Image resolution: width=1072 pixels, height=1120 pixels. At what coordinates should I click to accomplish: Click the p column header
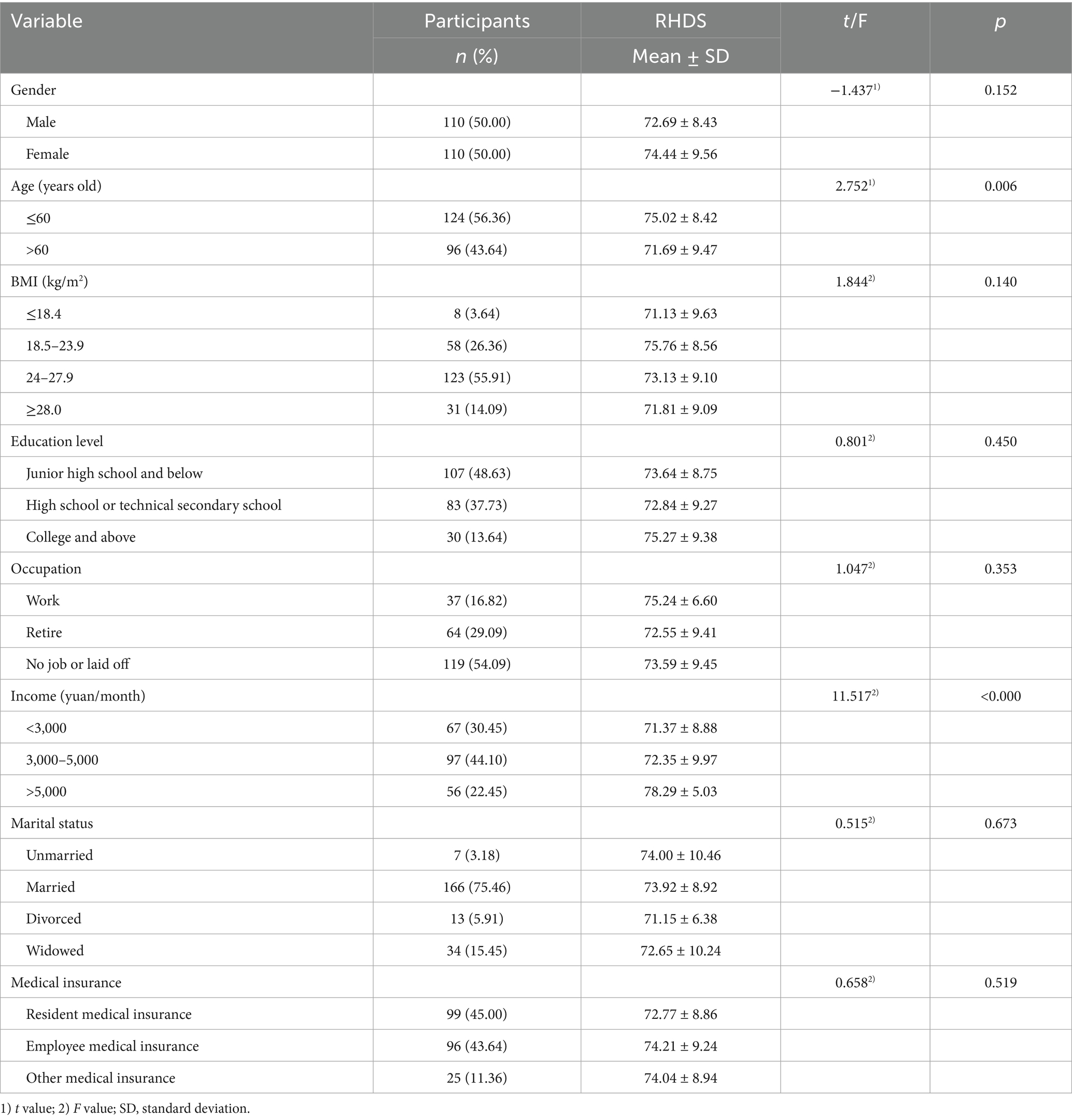(1000, 22)
